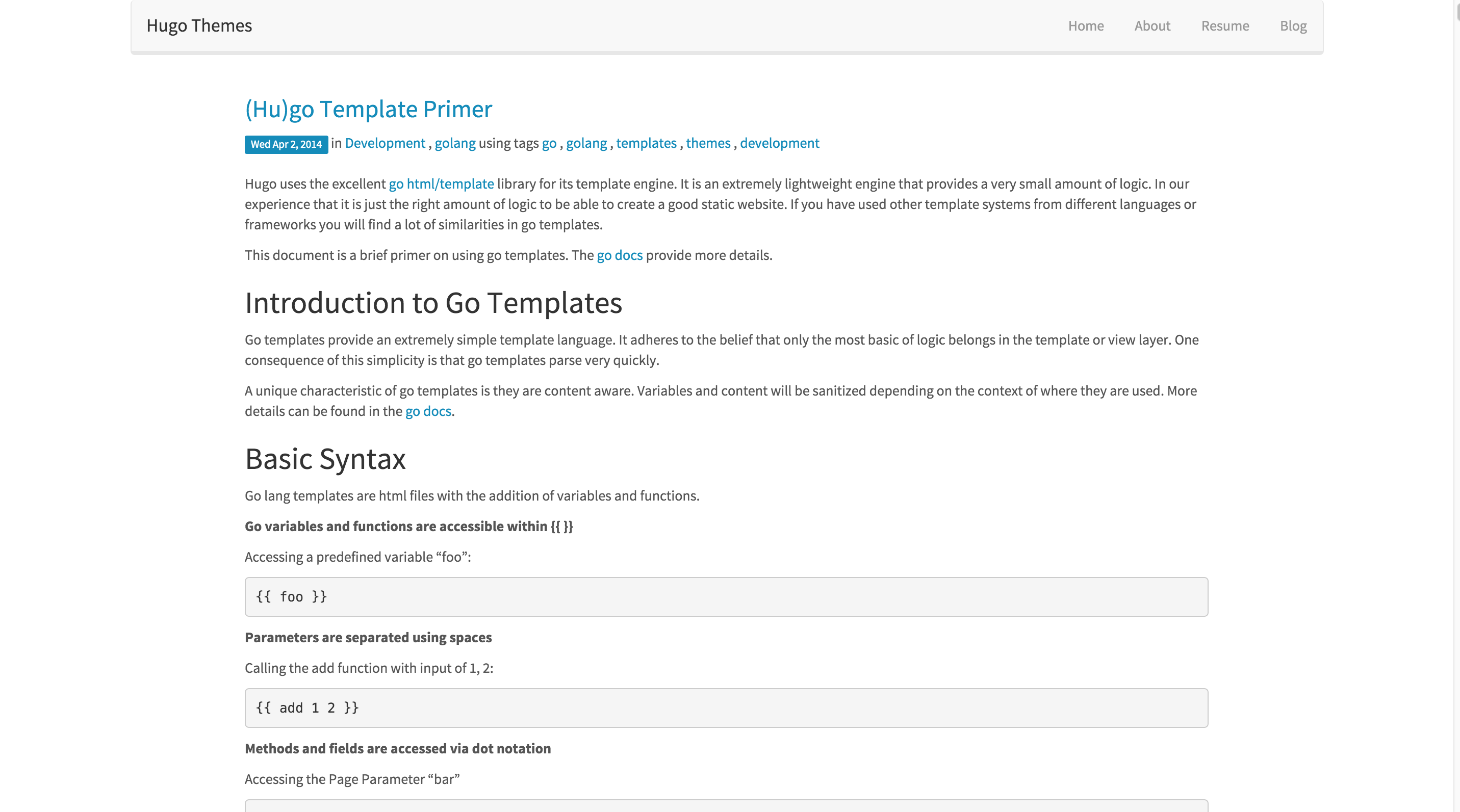This screenshot has width=1460, height=812.
Task: Navigate to the Blog section
Action: point(1293,25)
